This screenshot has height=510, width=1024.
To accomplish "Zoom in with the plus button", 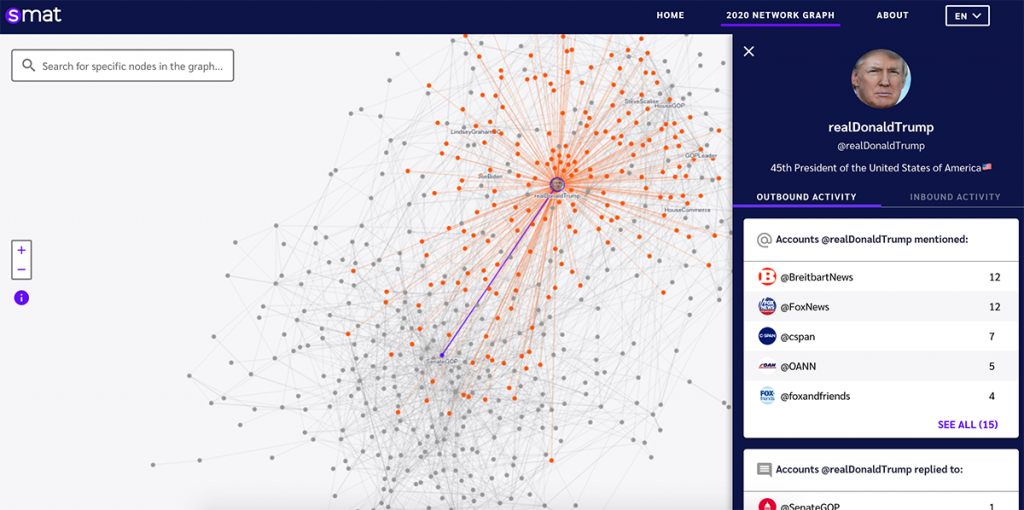I will [22, 250].
